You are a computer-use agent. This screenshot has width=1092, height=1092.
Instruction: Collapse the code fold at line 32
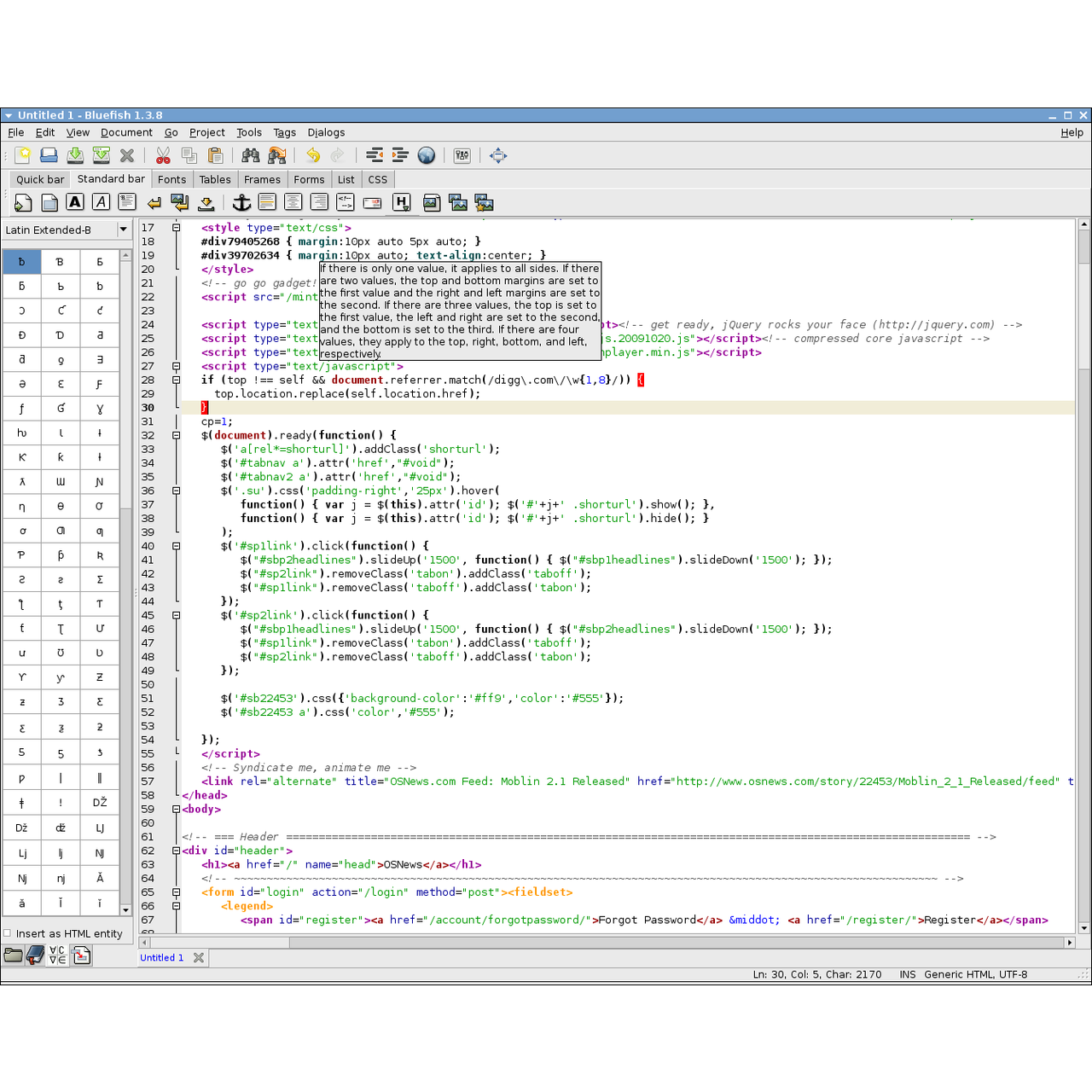pos(177,435)
